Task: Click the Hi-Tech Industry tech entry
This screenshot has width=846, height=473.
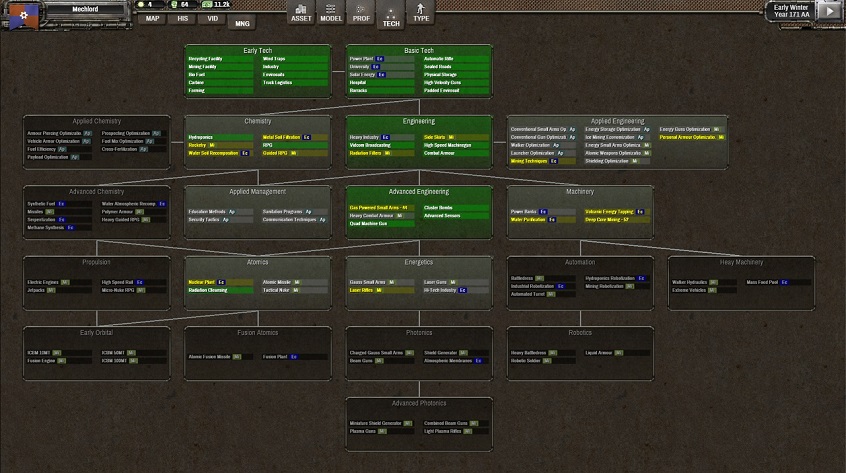Action: click(456, 290)
